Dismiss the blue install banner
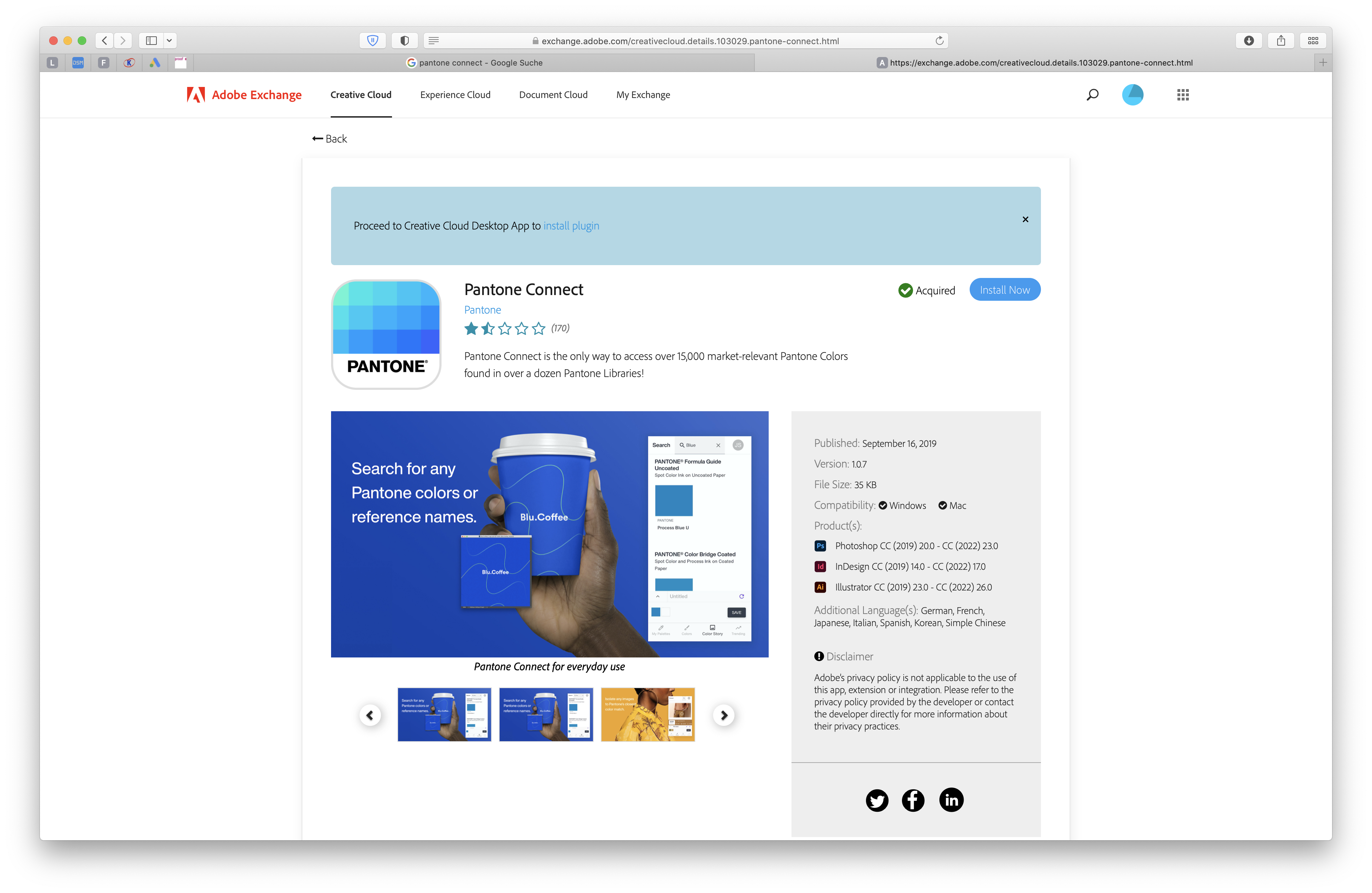This screenshot has width=1372, height=893. pyautogui.click(x=1025, y=219)
